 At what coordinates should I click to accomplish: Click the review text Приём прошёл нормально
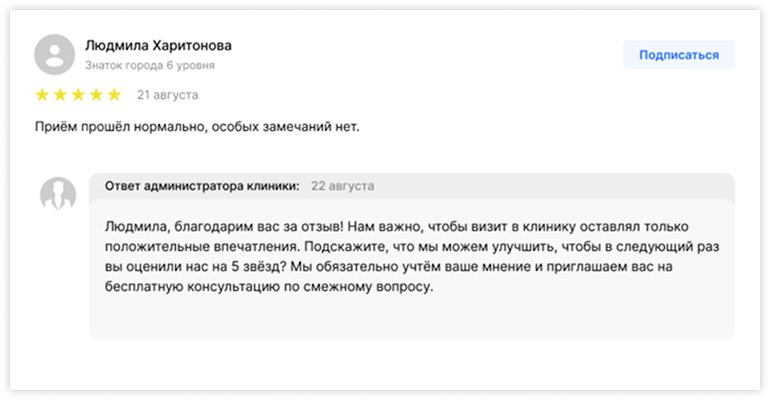tap(195, 127)
